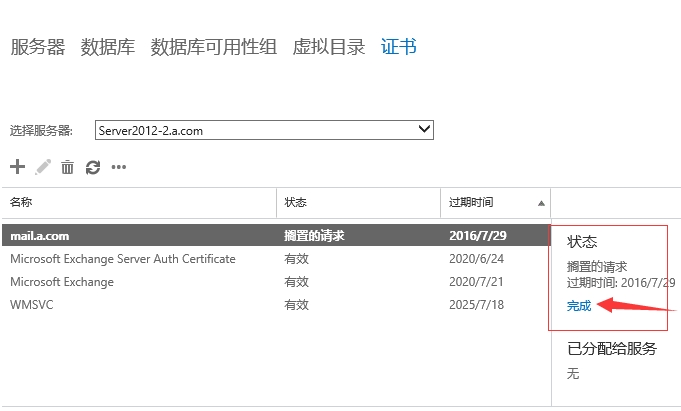Click expiry date 2025/7/18
Viewport: 681px width, 411px height.
tap(476, 305)
